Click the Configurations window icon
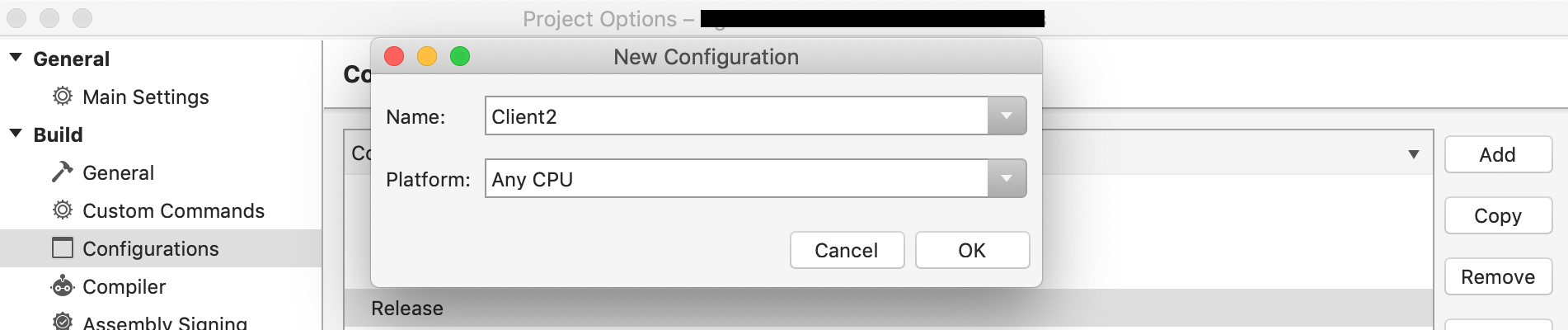 pyautogui.click(x=62, y=247)
